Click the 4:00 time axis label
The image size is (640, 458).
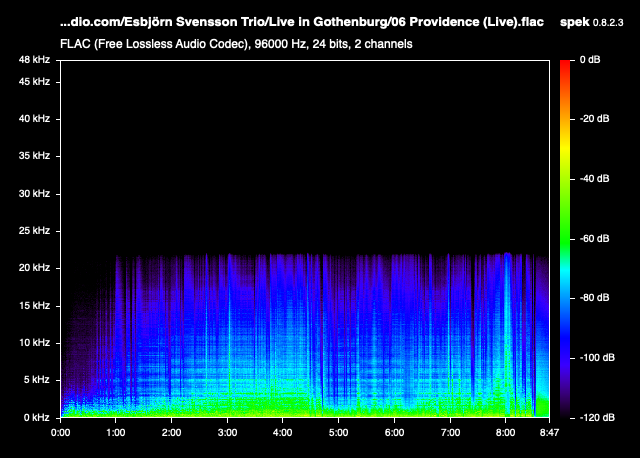[282, 433]
